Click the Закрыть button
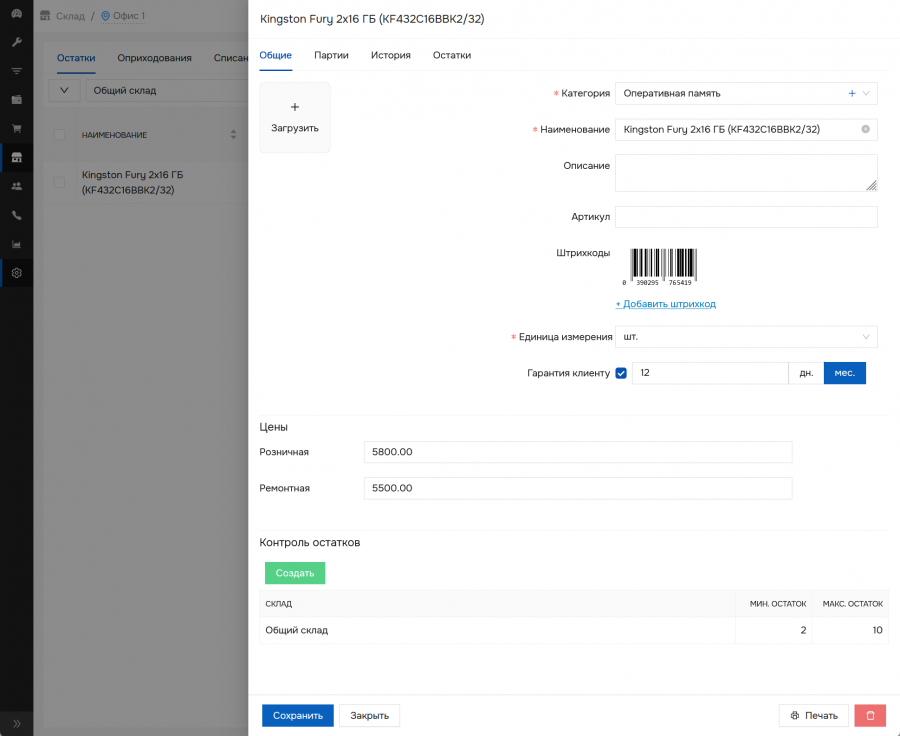Viewport: 900px width, 736px height. click(370, 715)
